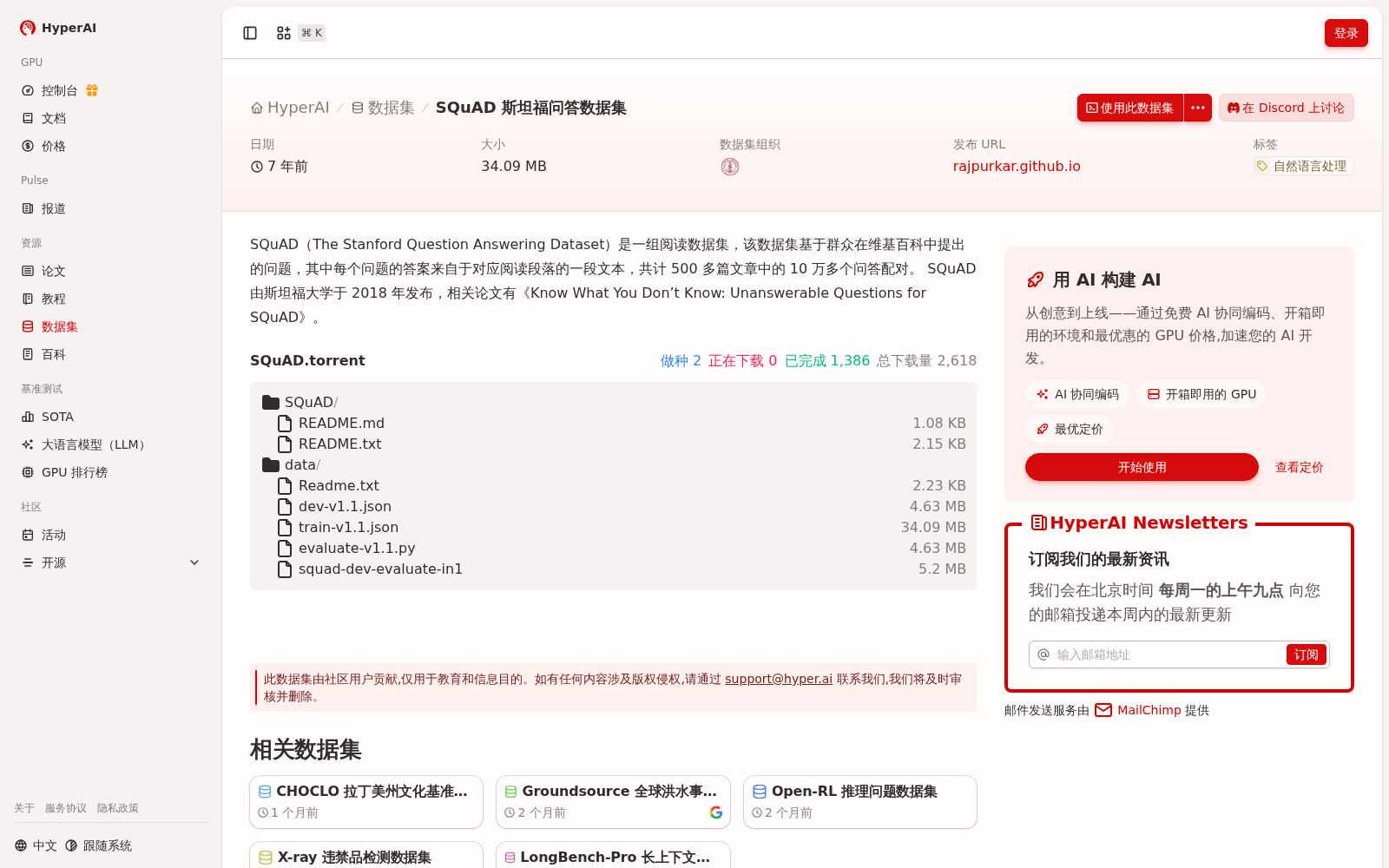Open 控制台 in the sidebar

(x=59, y=90)
